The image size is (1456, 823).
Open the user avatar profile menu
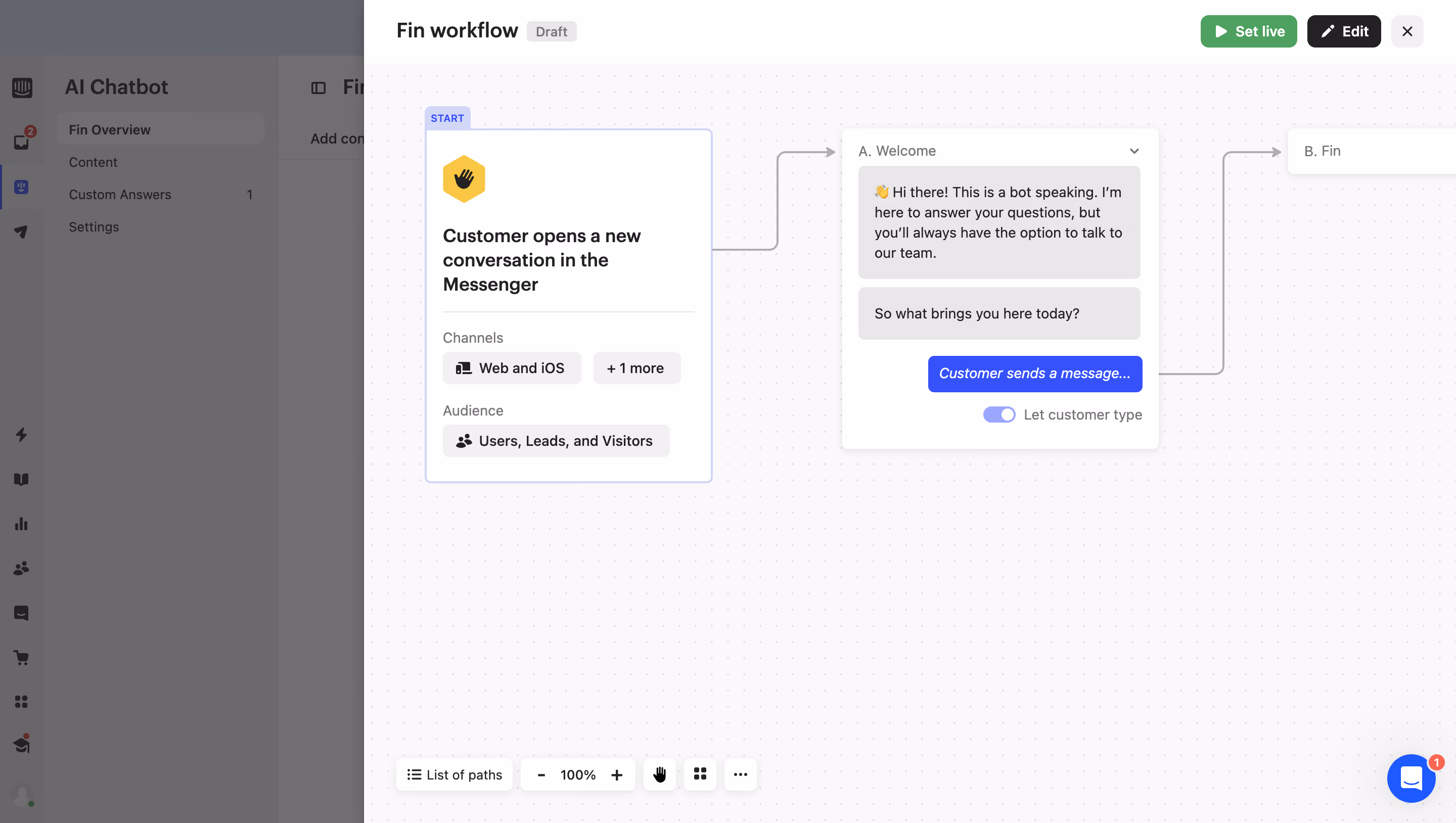tap(23, 795)
